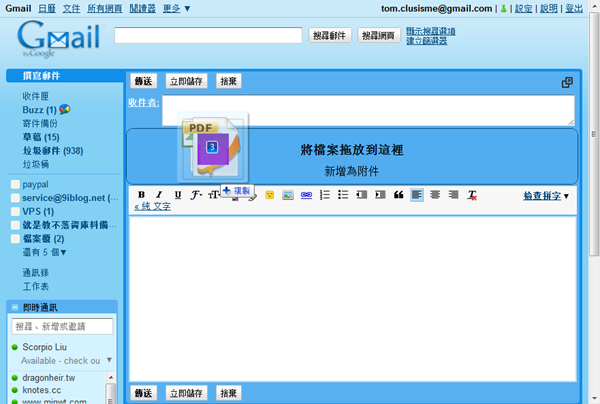Open 草稿 (15) drafts
This screenshot has width=600, height=404.
tap(41, 137)
